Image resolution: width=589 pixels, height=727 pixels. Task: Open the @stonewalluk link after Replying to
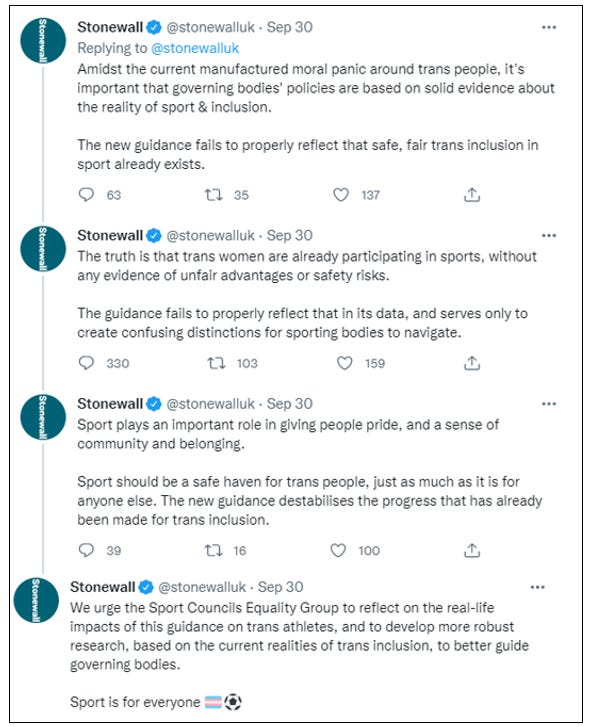point(195,48)
